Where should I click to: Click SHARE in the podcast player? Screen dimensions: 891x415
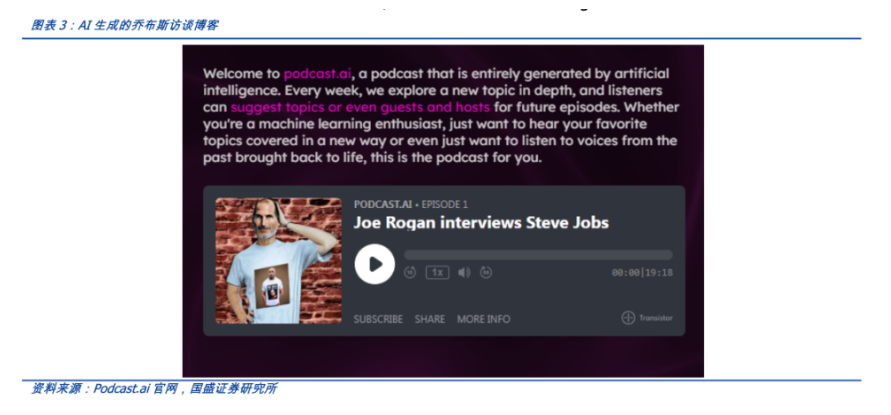[430, 319]
